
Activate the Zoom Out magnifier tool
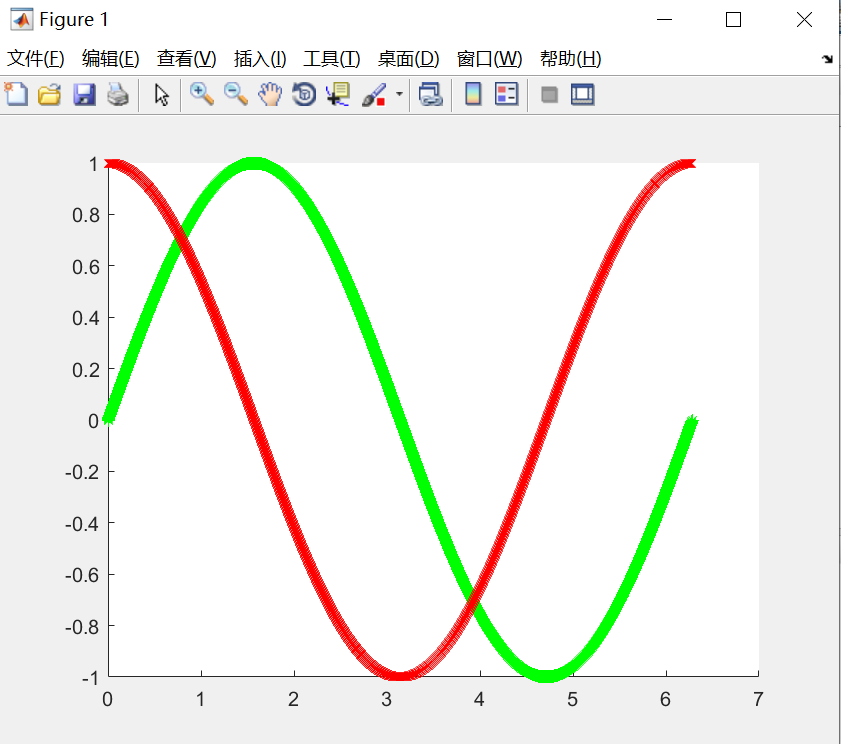(235, 94)
